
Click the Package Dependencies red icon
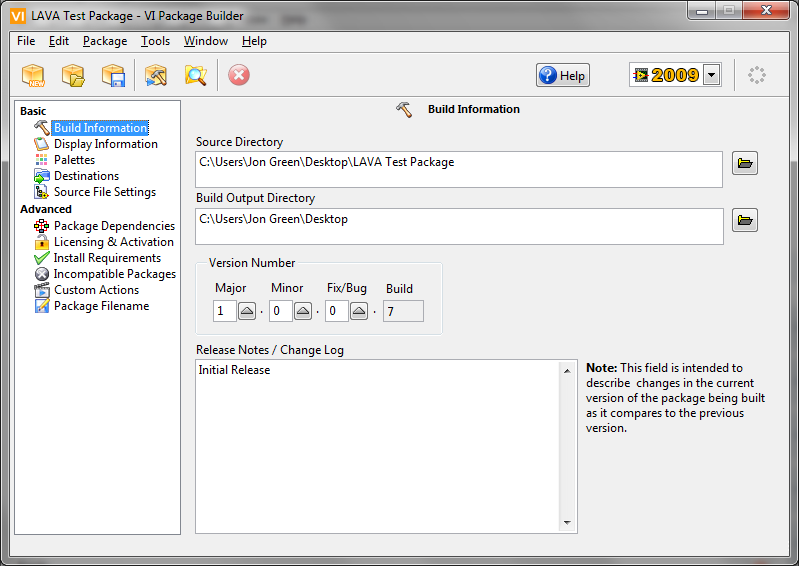click(x=42, y=226)
